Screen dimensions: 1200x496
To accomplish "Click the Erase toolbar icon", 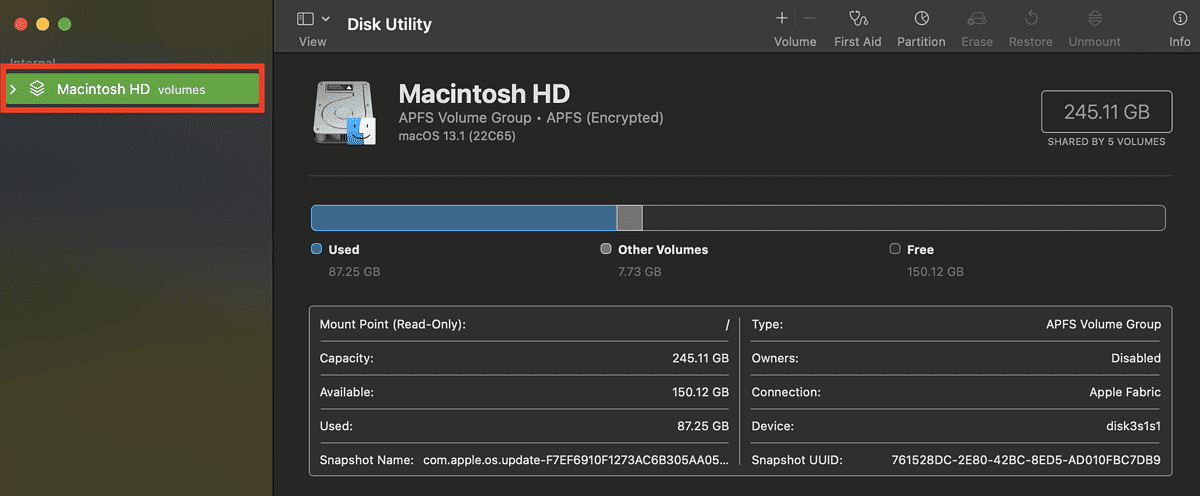I will coord(977,18).
